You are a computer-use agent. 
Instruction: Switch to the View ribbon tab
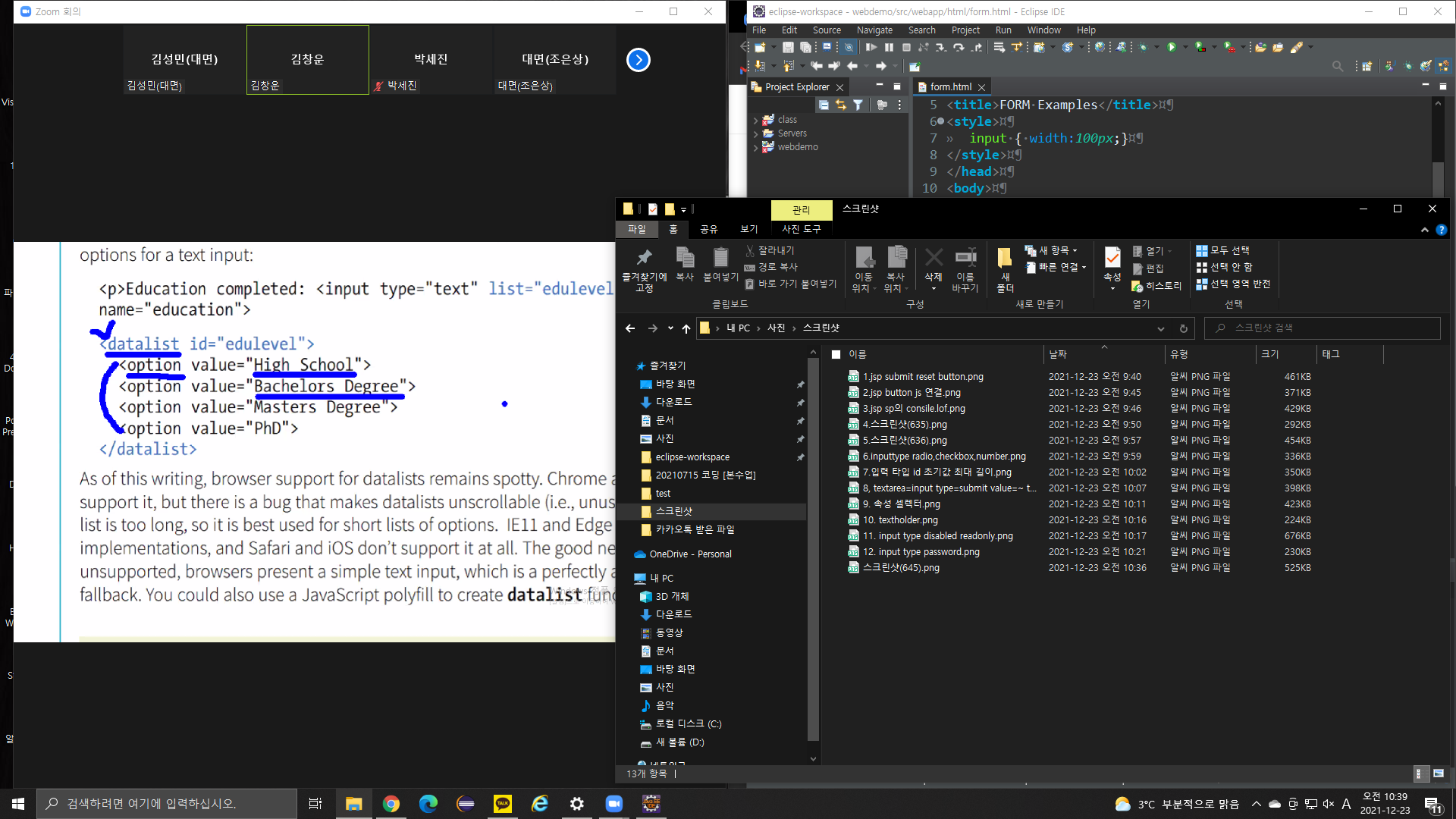(748, 229)
